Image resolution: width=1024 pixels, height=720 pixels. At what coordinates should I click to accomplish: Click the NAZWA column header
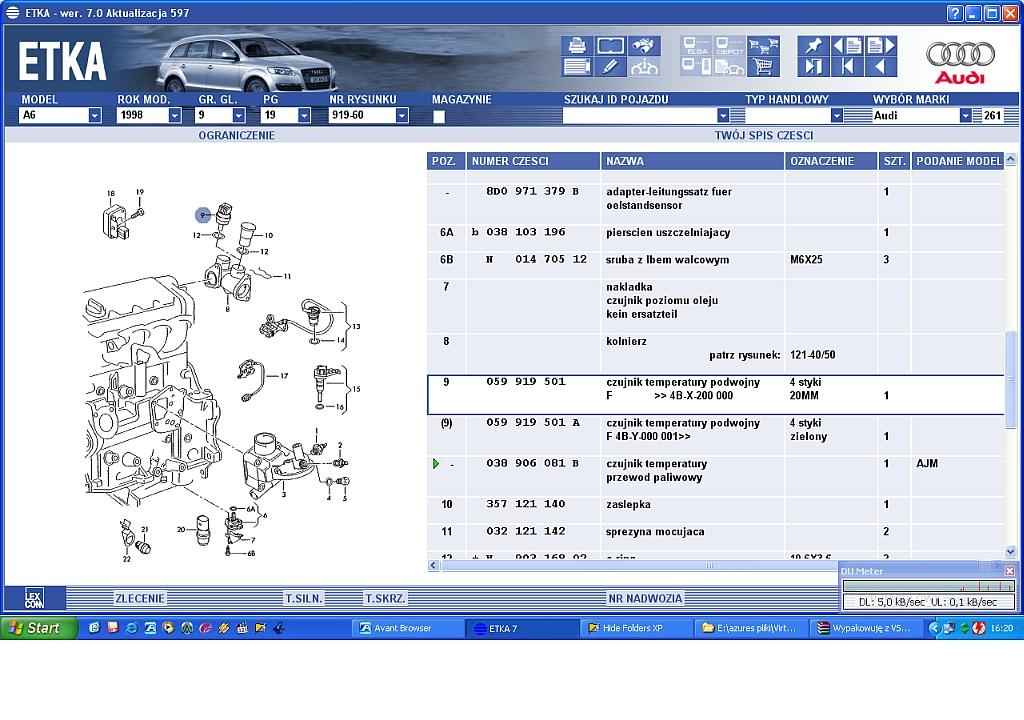[692, 161]
